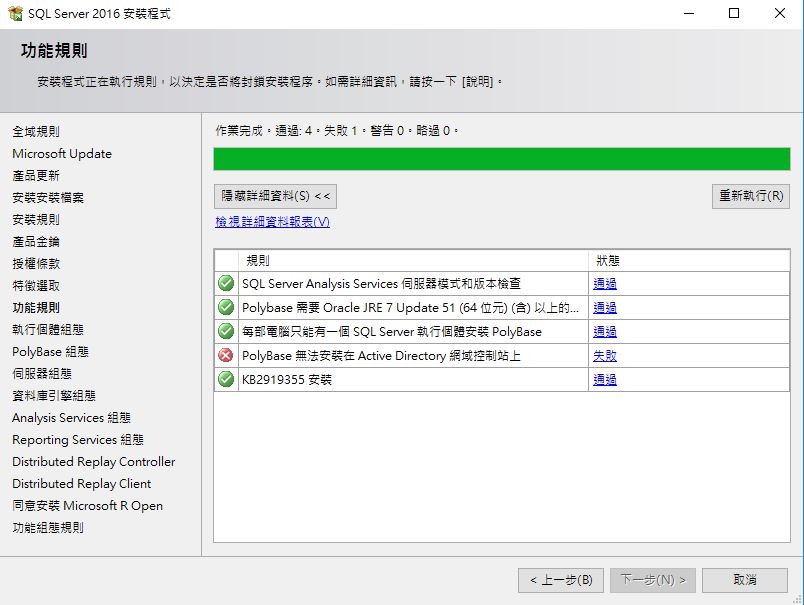Select 伺服器組態 step in sidebar
The height and width of the screenshot is (605, 804).
pyautogui.click(x=42, y=374)
